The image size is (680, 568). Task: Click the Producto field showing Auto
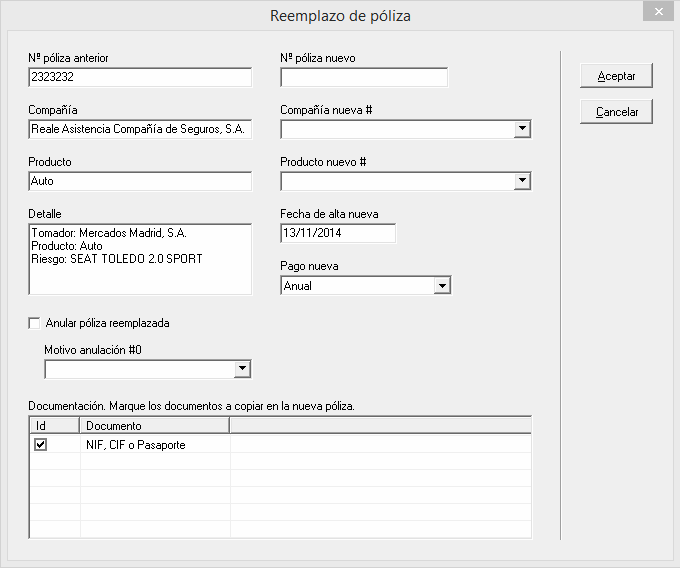[140, 181]
